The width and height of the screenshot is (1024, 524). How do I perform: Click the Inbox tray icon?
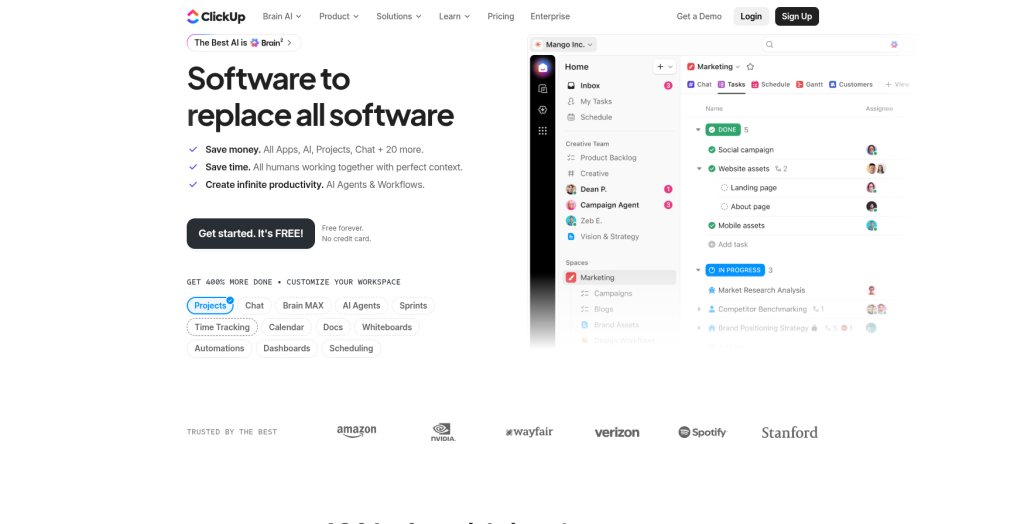pyautogui.click(x=571, y=86)
